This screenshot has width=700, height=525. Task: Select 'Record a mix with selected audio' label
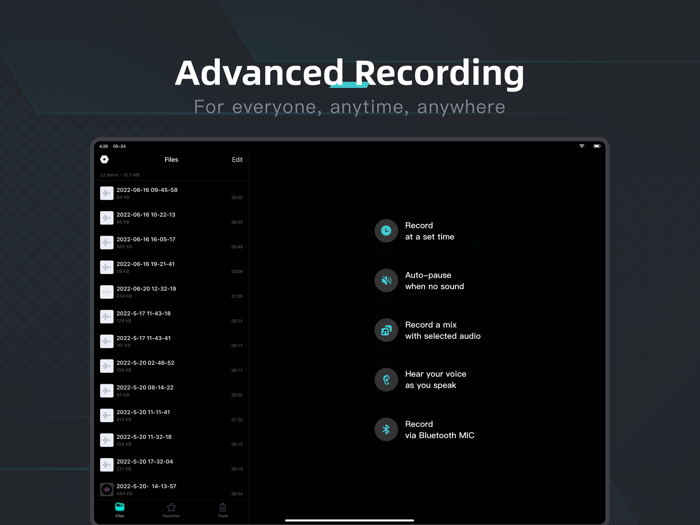point(443,330)
